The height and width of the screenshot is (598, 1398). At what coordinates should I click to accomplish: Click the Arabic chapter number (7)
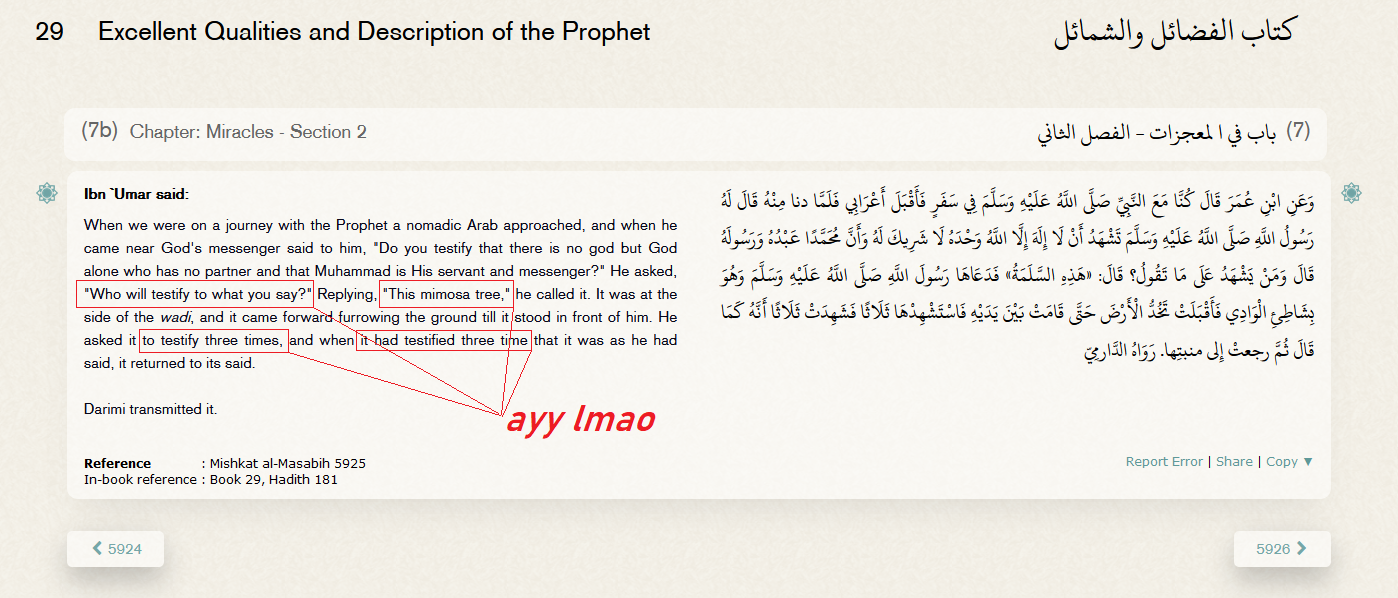point(1298,131)
